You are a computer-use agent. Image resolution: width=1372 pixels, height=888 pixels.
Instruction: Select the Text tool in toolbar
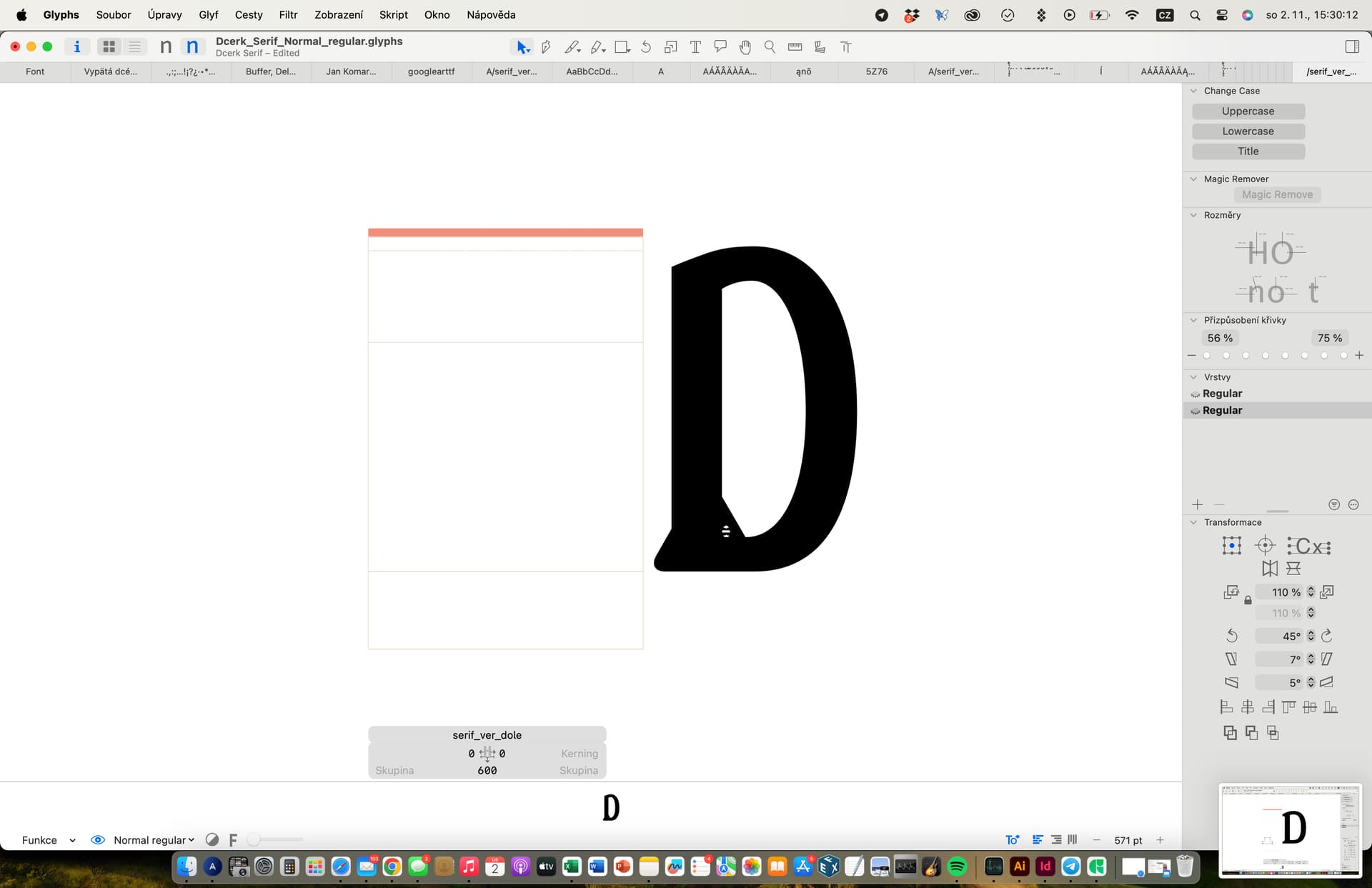695,47
